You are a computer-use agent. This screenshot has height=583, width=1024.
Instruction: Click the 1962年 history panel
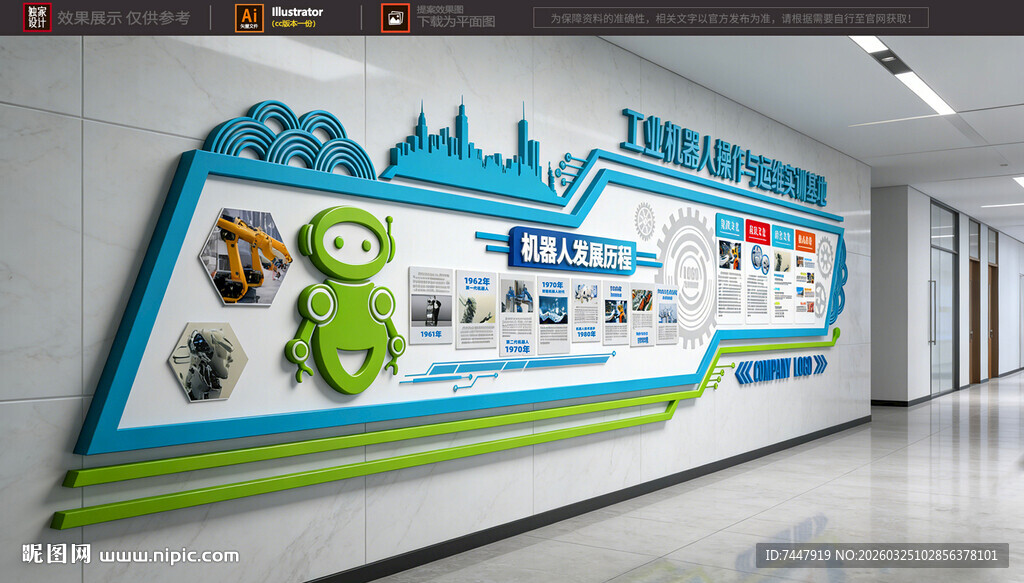click(x=477, y=309)
